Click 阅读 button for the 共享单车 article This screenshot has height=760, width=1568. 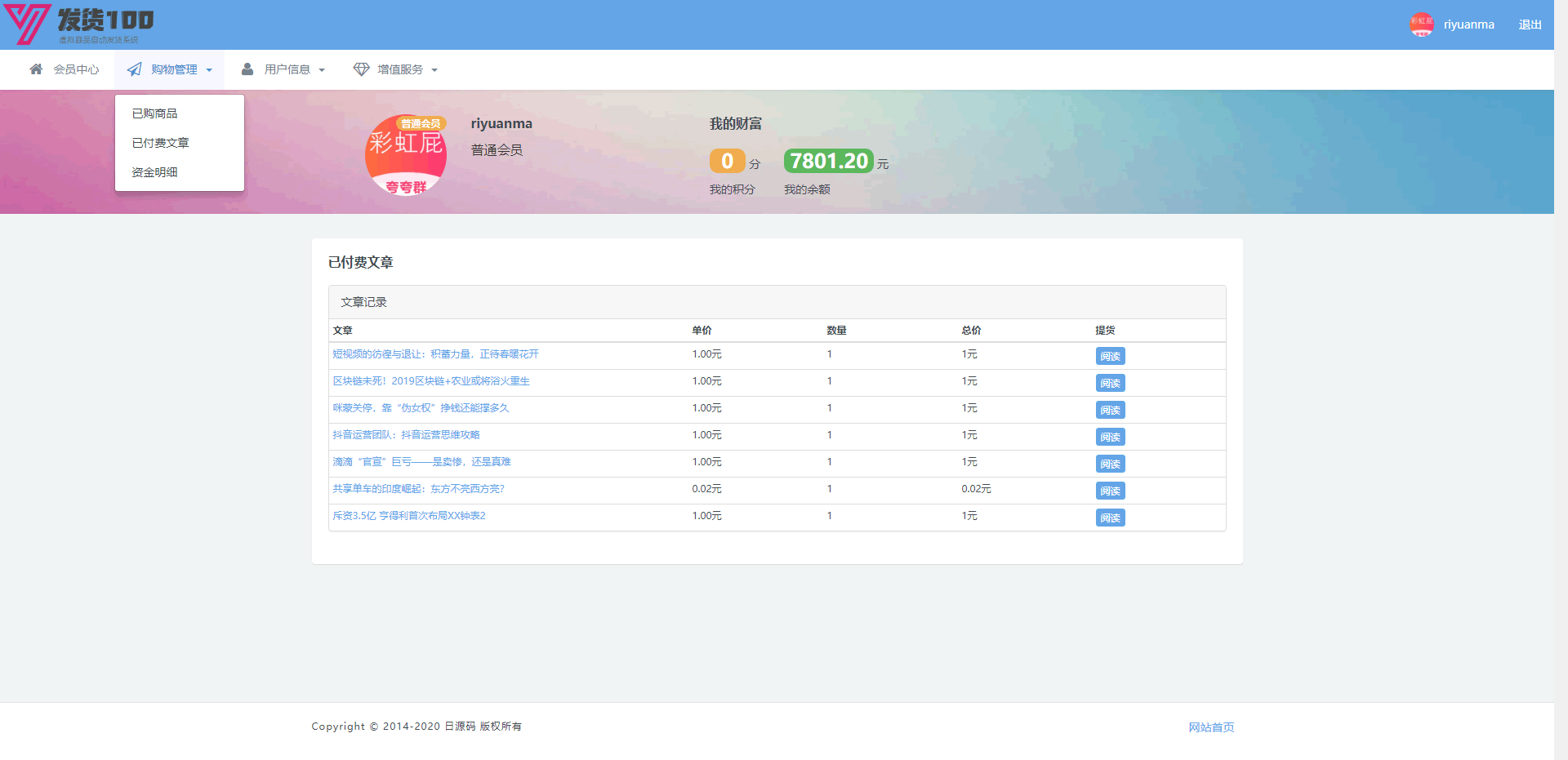pyautogui.click(x=1110, y=491)
